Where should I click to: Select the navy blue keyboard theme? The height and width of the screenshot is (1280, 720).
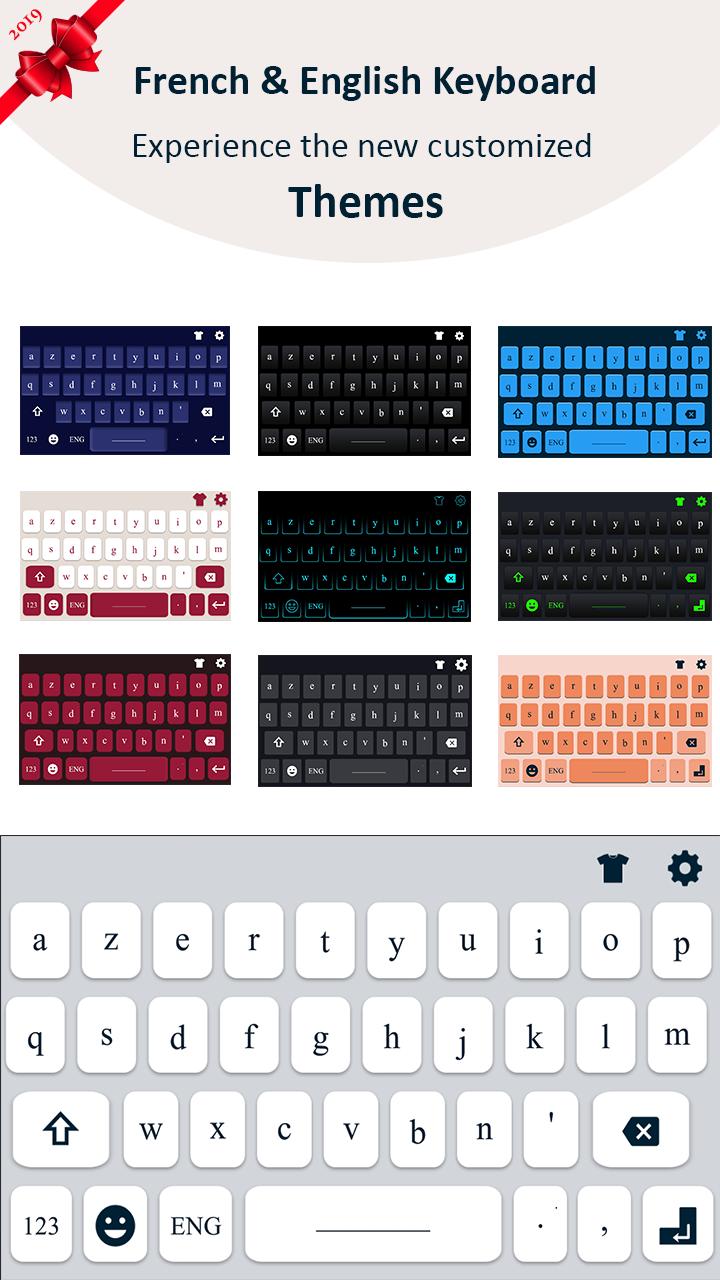point(125,390)
